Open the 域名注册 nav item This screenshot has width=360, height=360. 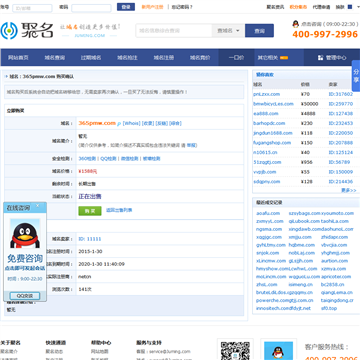[164, 58]
